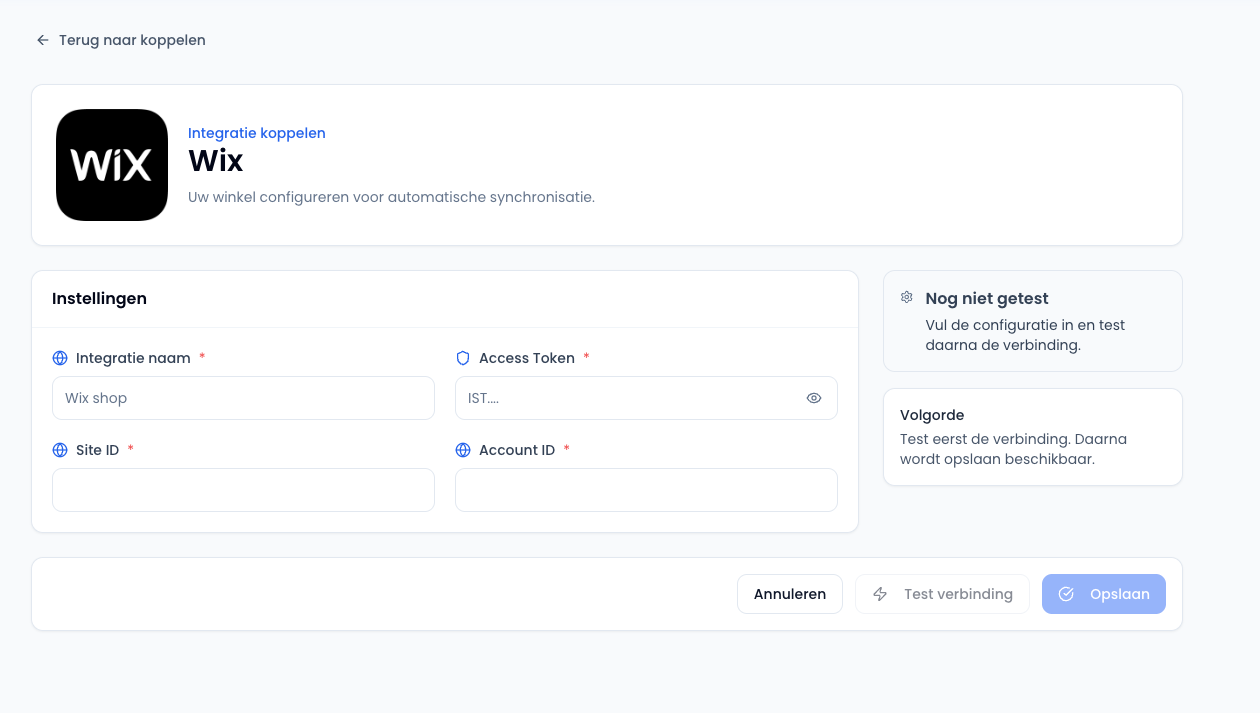
Task: Click the Site ID label
Action: point(98,450)
